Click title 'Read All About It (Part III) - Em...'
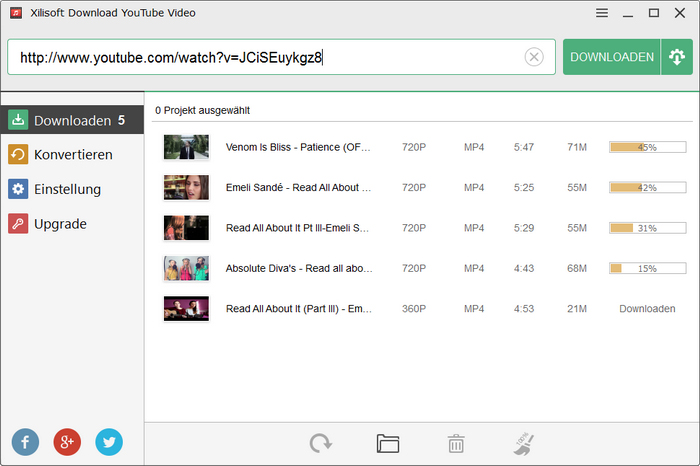Viewport: 700px width, 466px height. pos(299,309)
